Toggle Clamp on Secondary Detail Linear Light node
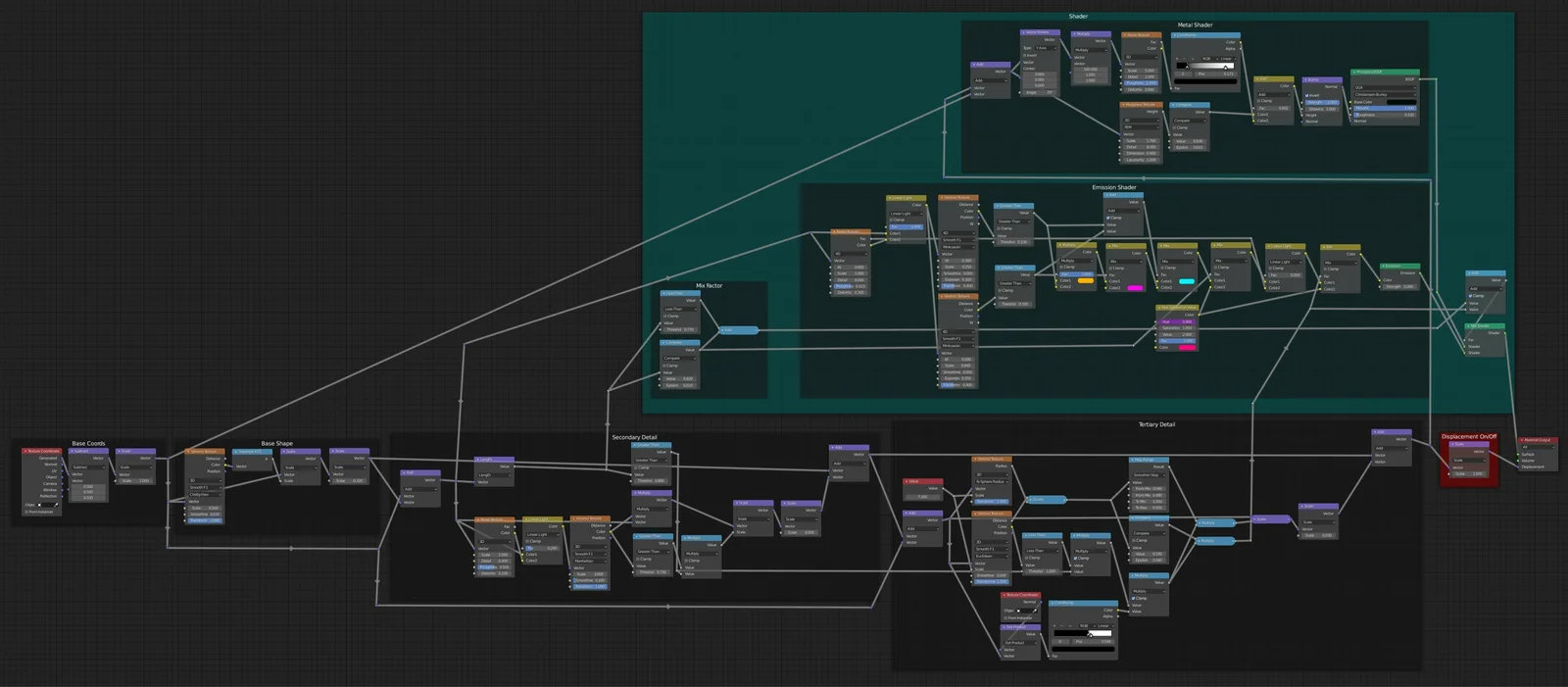The width and height of the screenshot is (1568, 687). (x=527, y=541)
